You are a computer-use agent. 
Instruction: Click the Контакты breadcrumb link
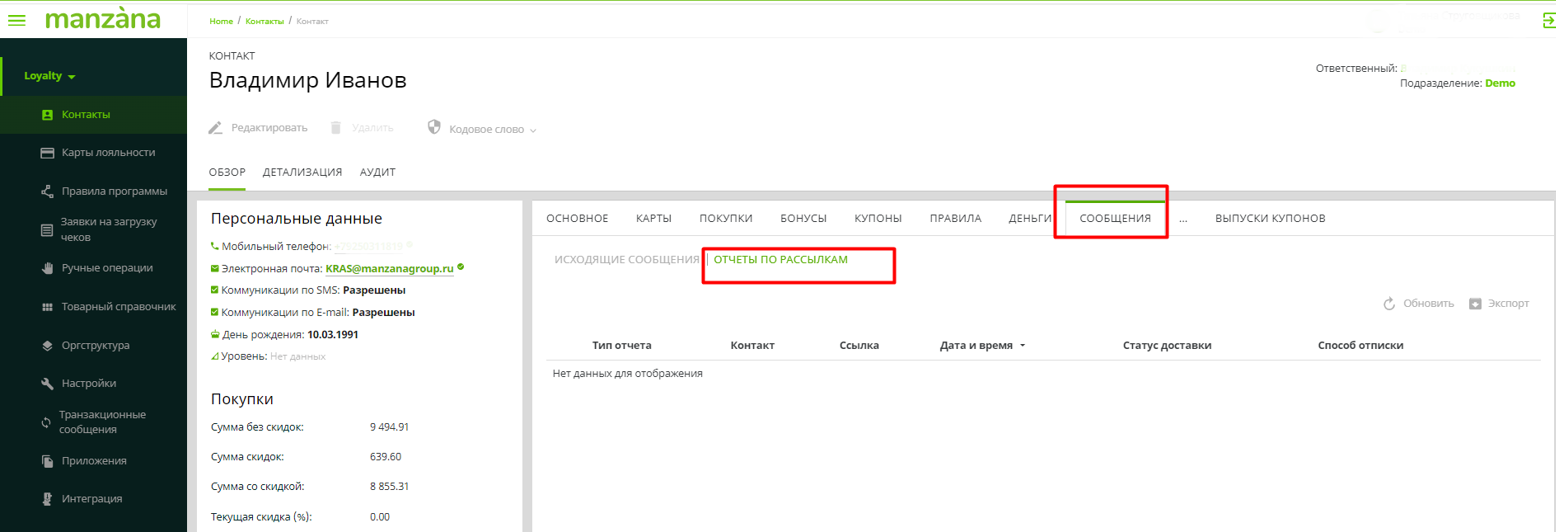(264, 21)
